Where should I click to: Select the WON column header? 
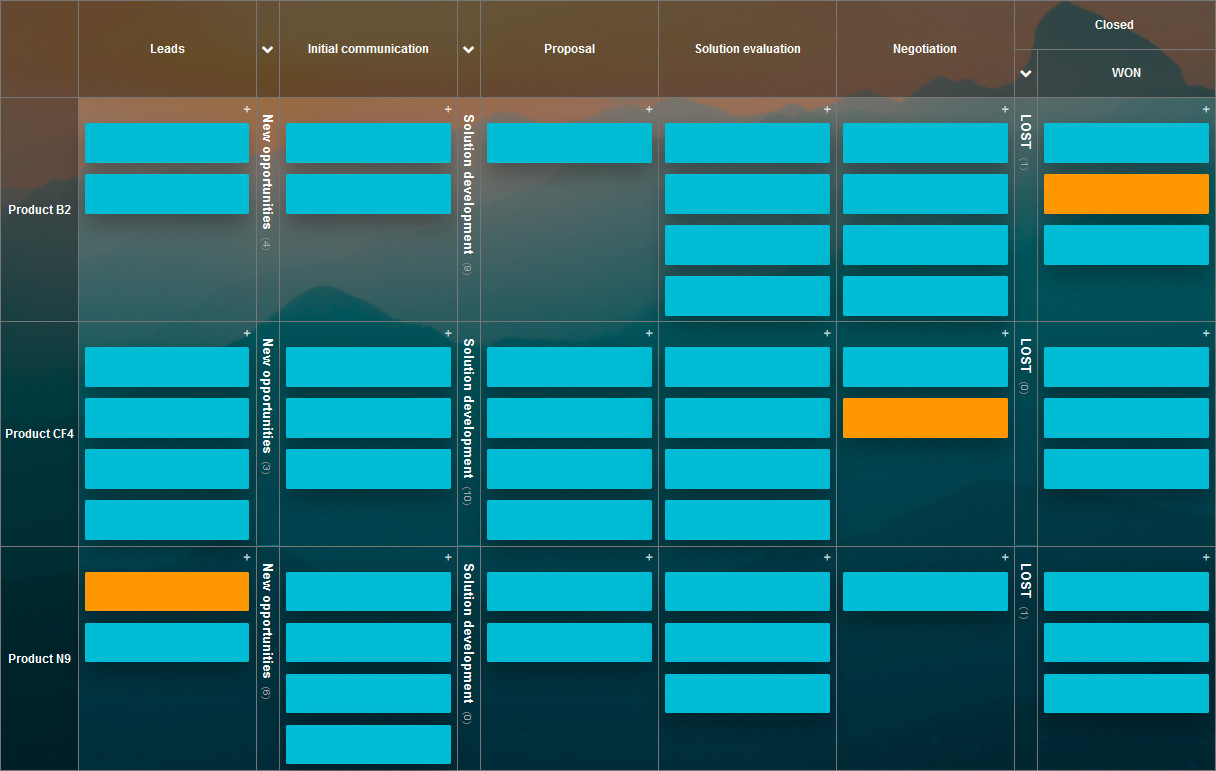[x=1126, y=72]
